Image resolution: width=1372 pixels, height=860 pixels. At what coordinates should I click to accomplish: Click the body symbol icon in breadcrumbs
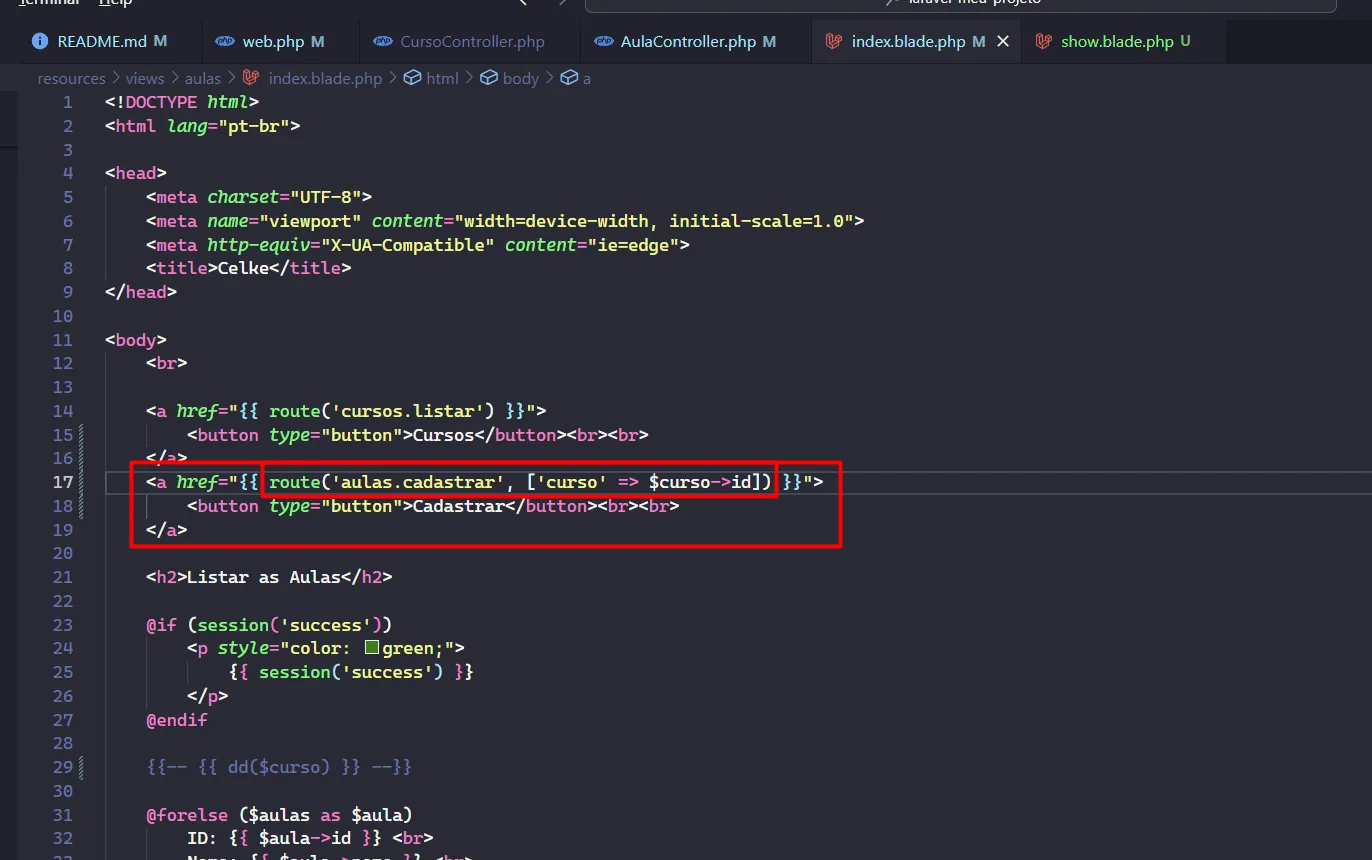pos(489,78)
